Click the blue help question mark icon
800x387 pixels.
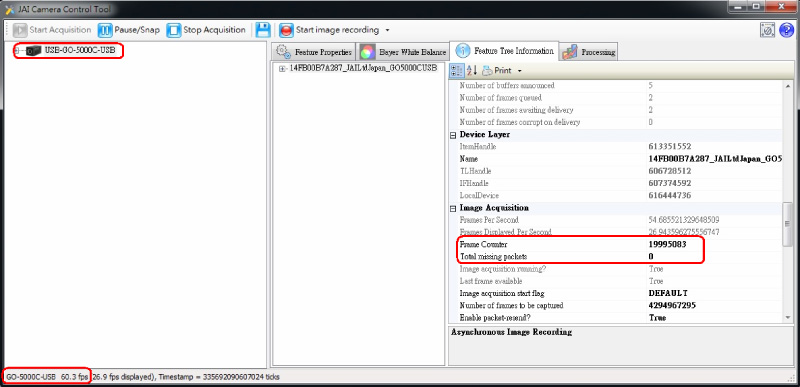(786, 31)
